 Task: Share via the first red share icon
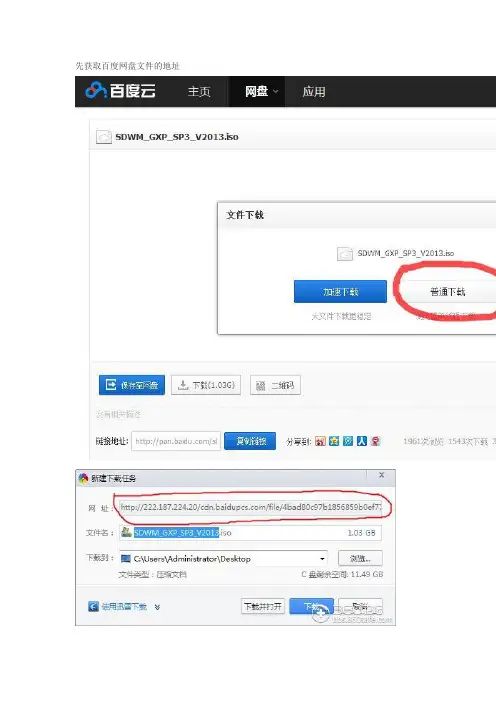[320, 441]
